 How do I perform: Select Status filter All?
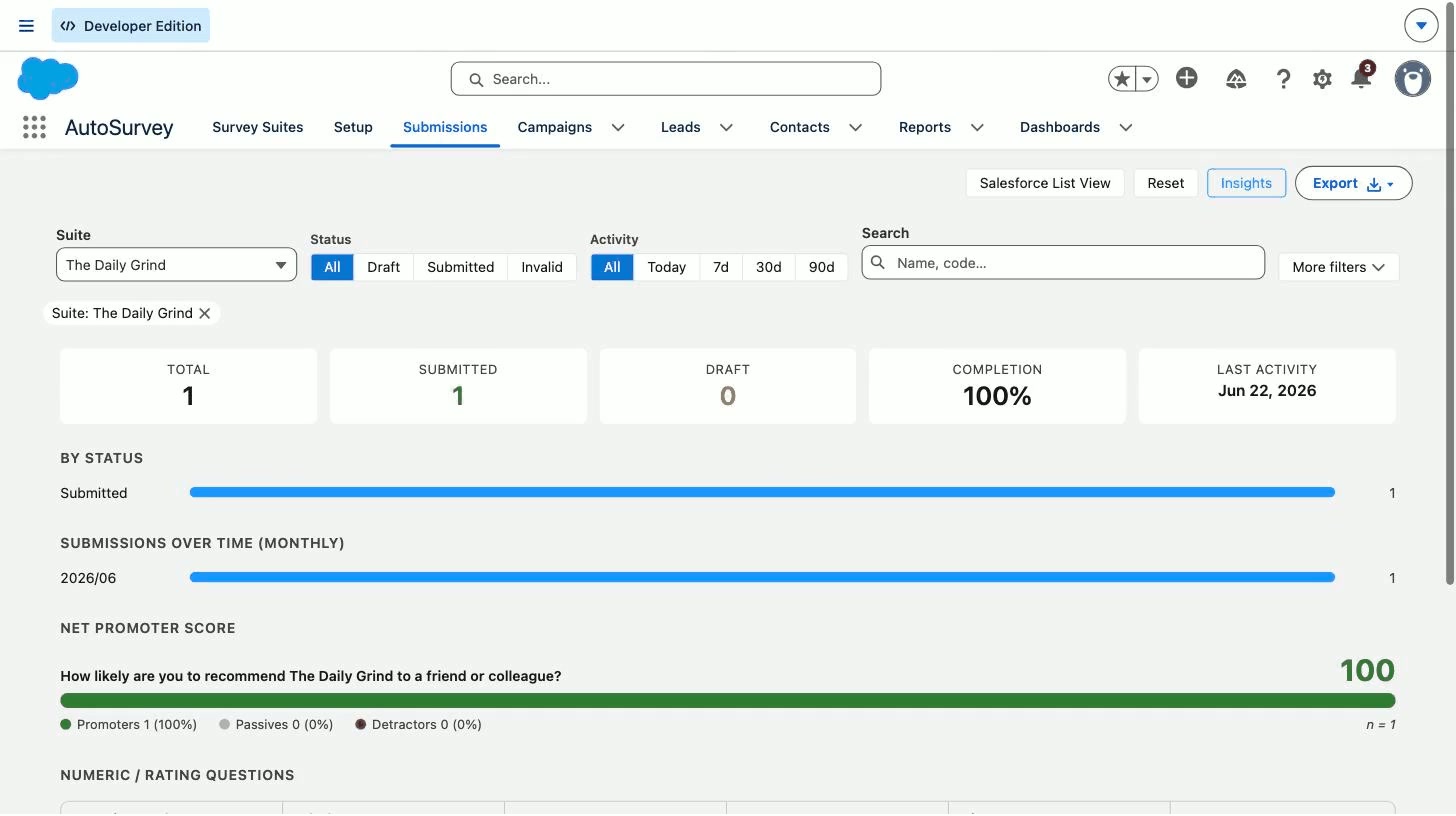pos(332,267)
